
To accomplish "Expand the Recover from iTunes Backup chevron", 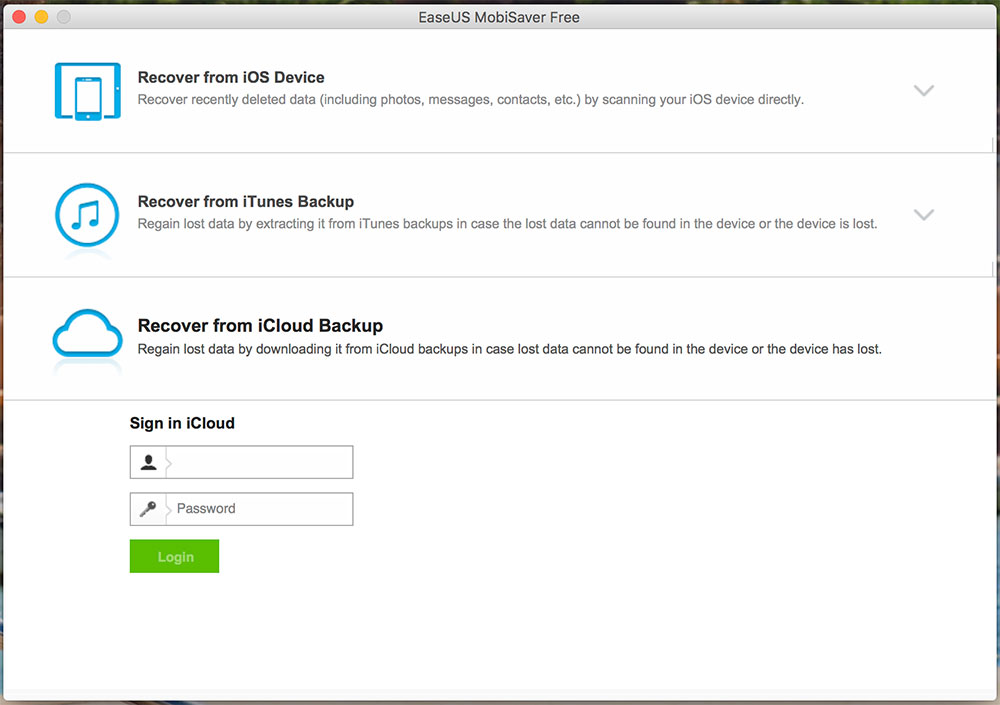I will [923, 214].
